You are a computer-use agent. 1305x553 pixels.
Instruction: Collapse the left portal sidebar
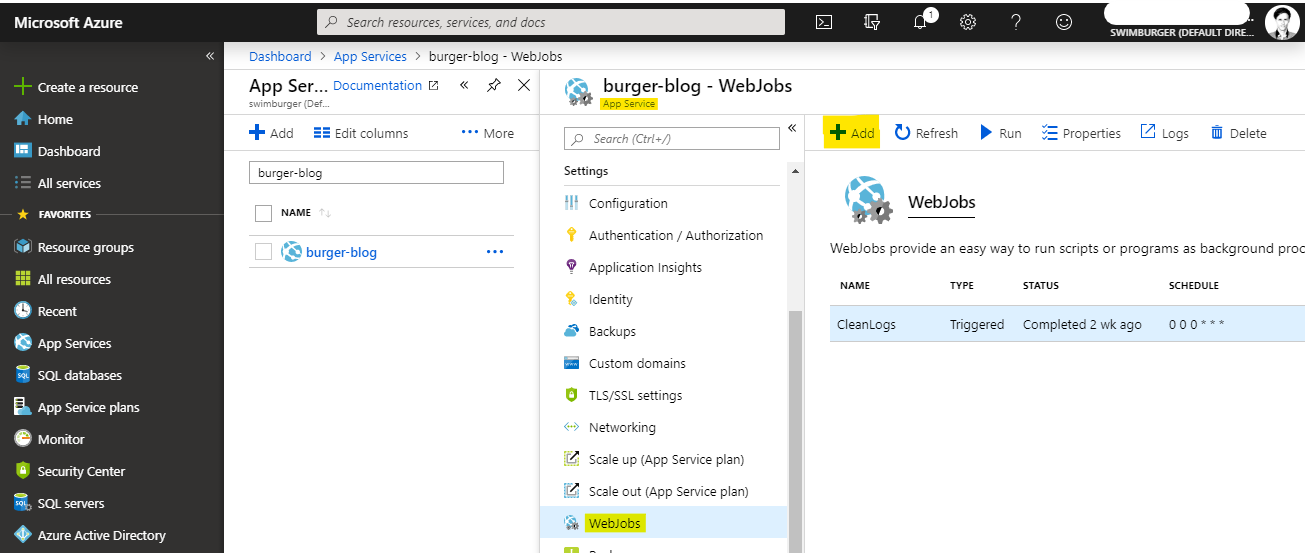(210, 56)
